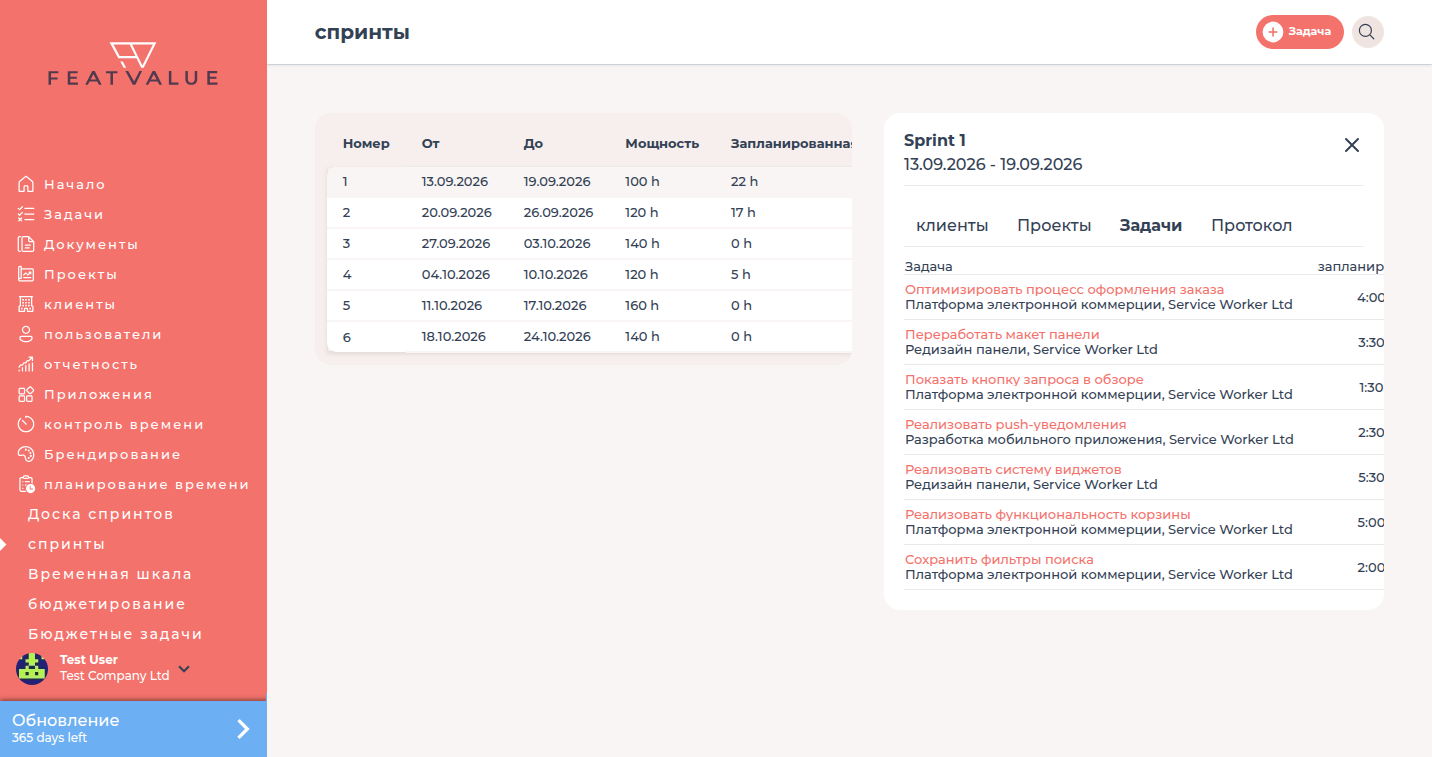
Task: Click the 5:30 planned time value
Action: [x=1371, y=478]
